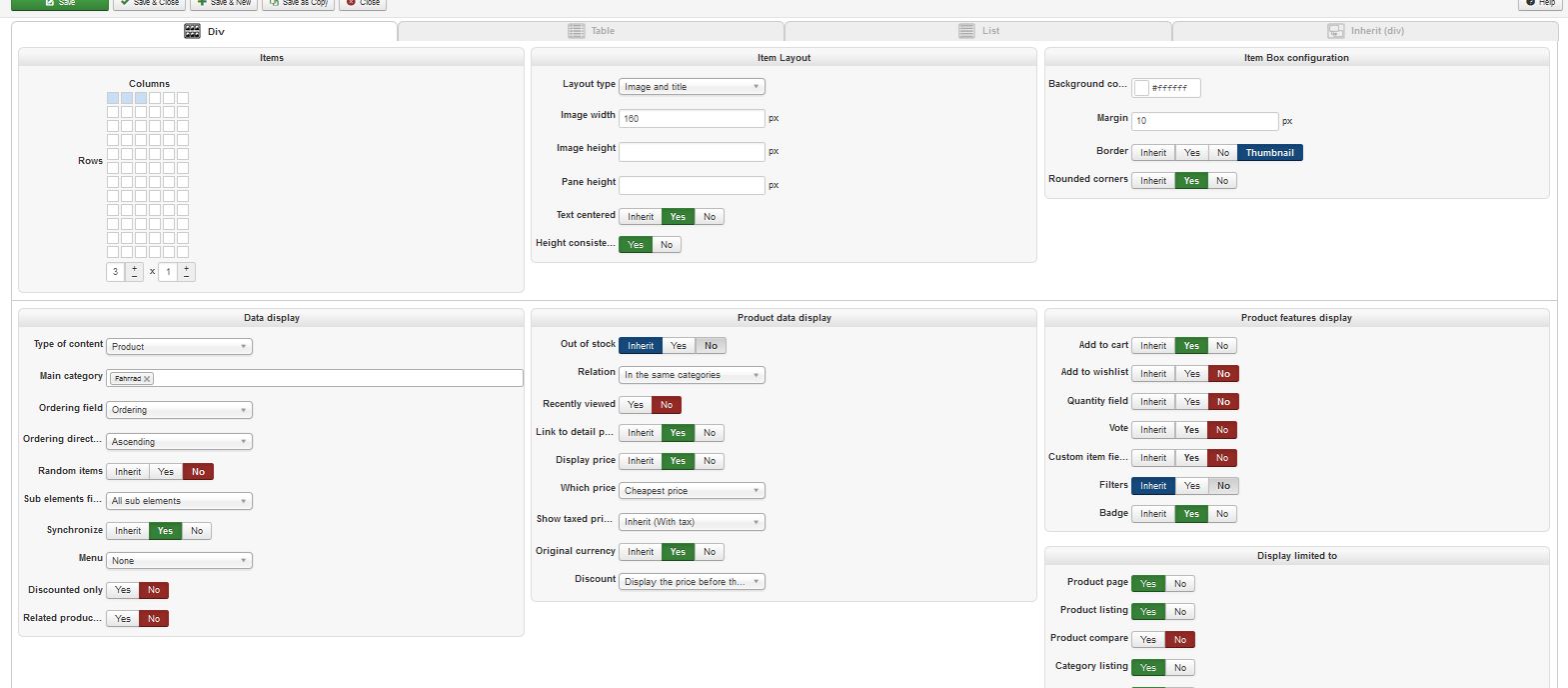Set Filters to Yes
The image size is (1568, 688).
click(1192, 486)
